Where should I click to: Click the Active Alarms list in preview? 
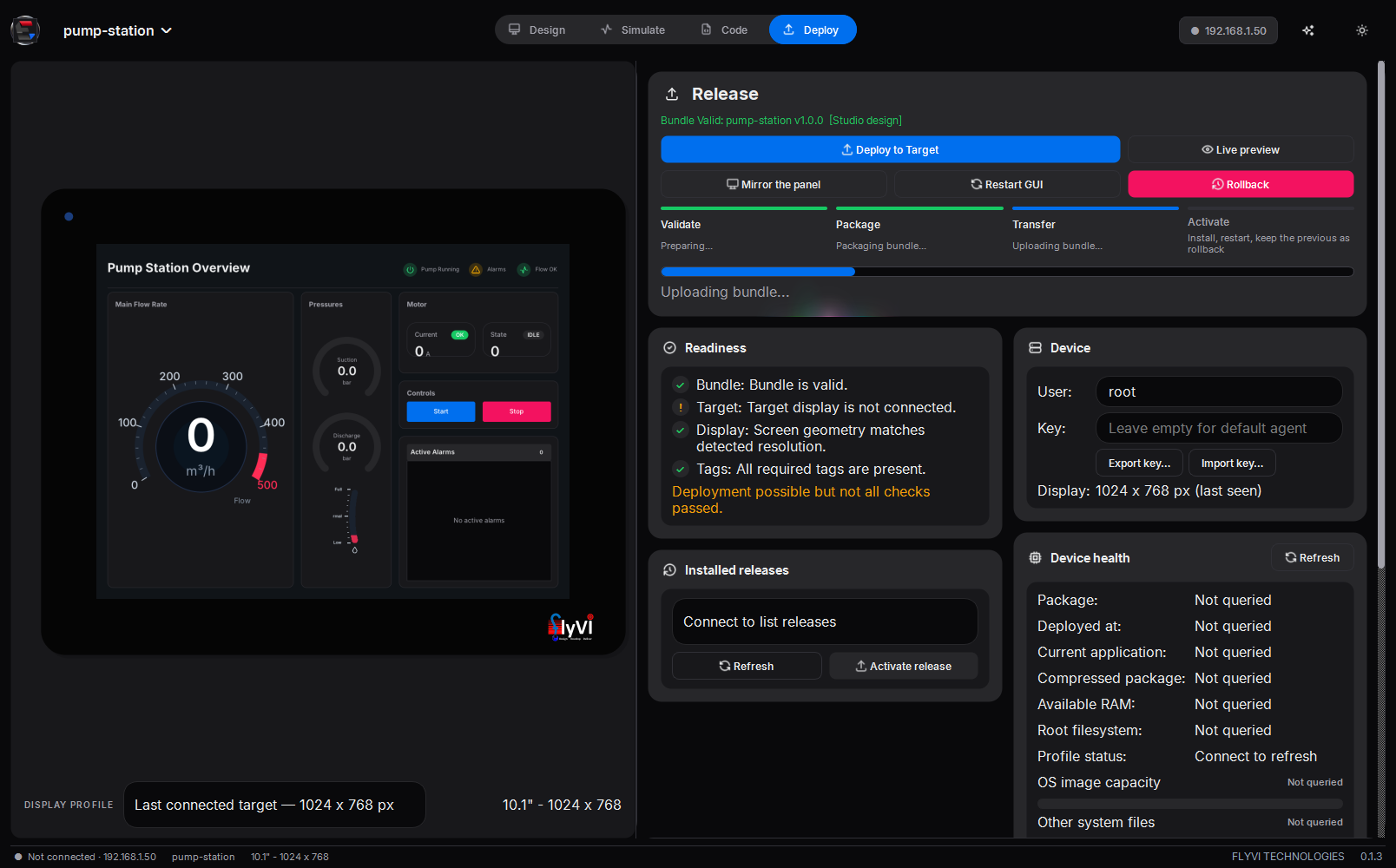[x=478, y=512]
